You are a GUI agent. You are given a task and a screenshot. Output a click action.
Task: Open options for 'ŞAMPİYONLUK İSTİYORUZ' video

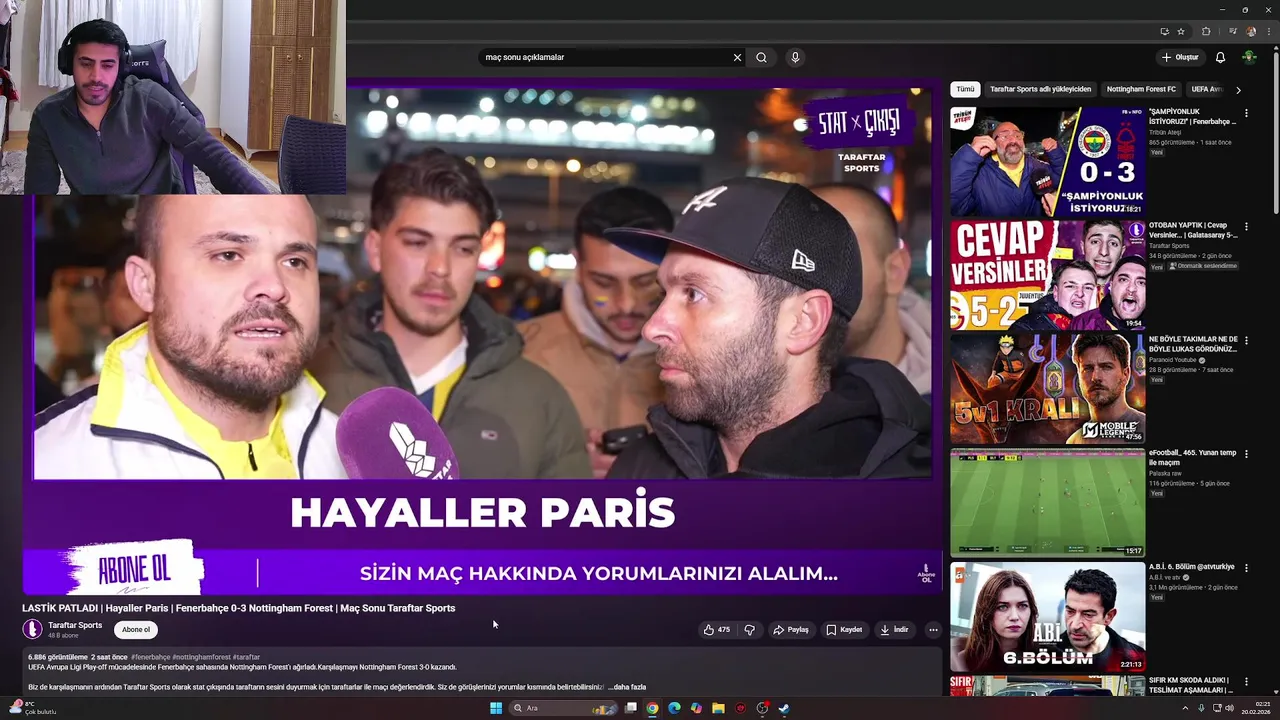pyautogui.click(x=1246, y=113)
